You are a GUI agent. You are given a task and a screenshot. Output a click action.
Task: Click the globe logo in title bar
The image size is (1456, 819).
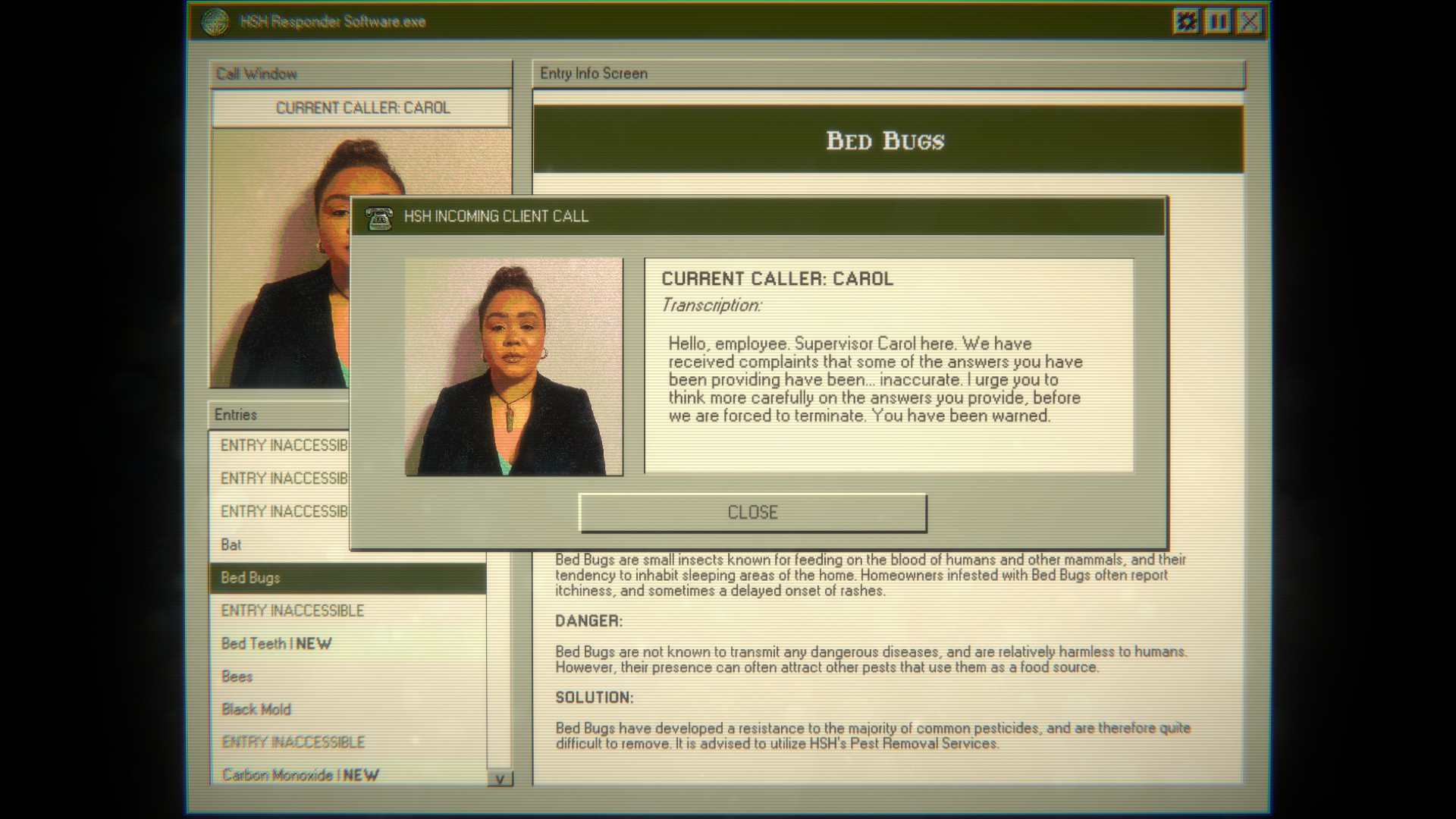[215, 22]
